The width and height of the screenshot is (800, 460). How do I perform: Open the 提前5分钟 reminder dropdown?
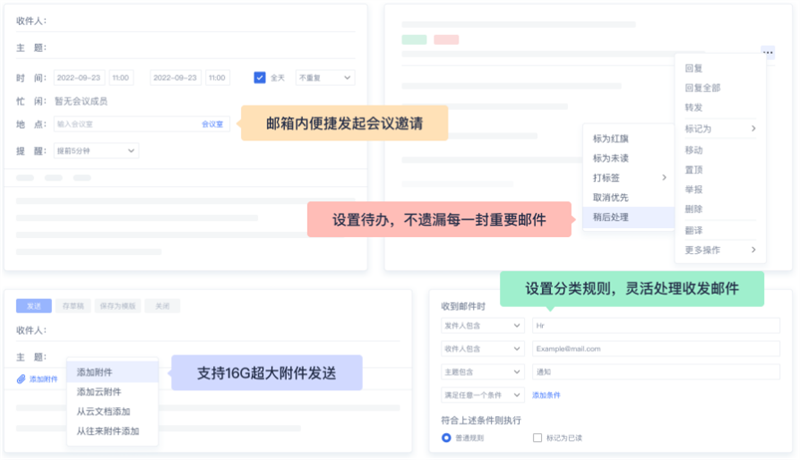click(x=96, y=150)
